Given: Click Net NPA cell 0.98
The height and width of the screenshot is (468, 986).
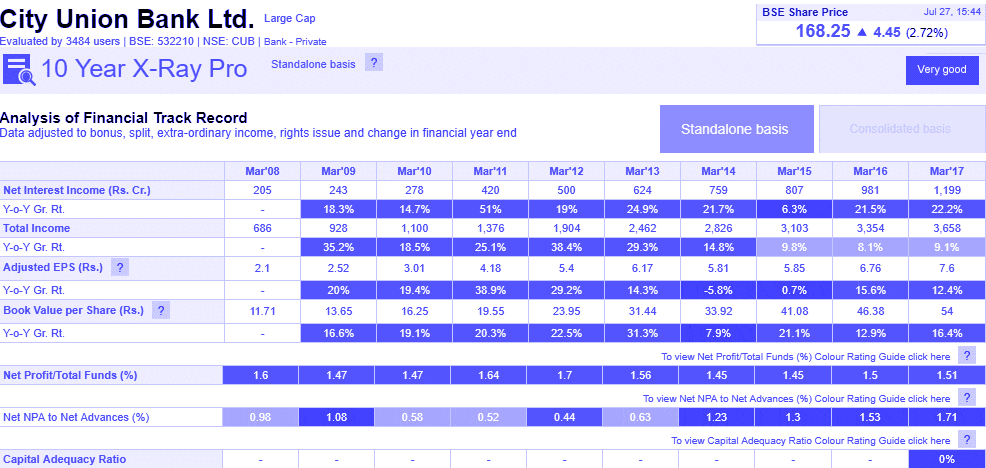Looking at the screenshot, I should point(260,417).
